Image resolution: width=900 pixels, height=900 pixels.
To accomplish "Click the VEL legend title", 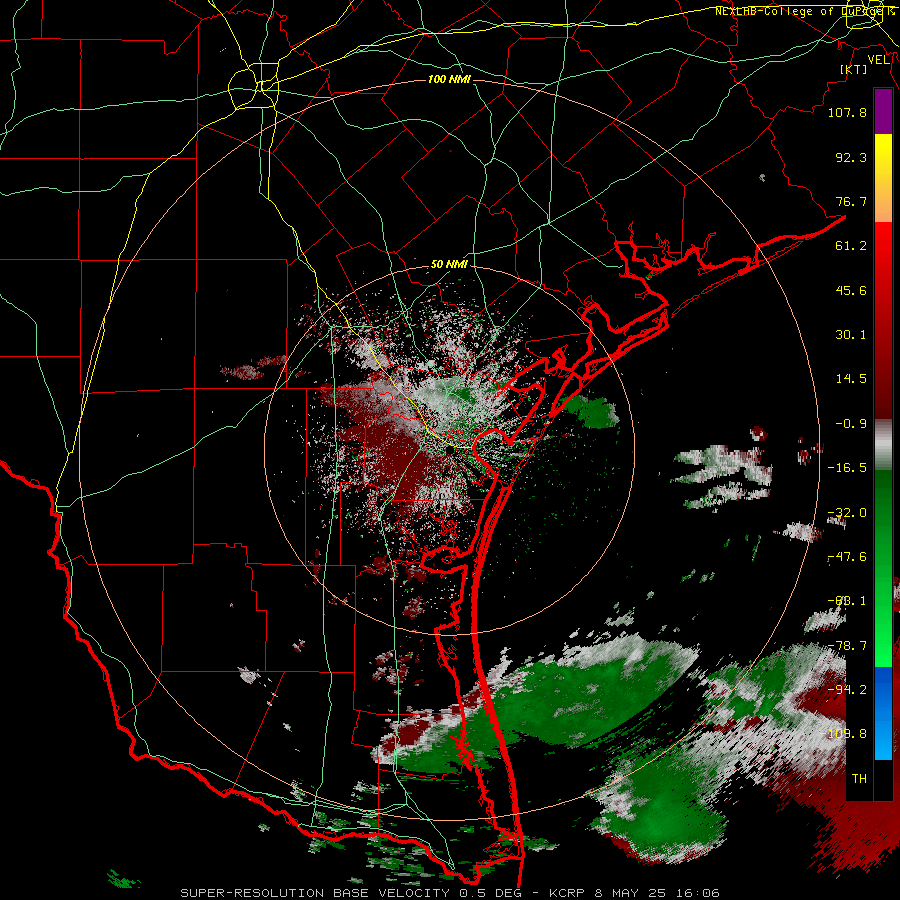I will pyautogui.click(x=878, y=60).
